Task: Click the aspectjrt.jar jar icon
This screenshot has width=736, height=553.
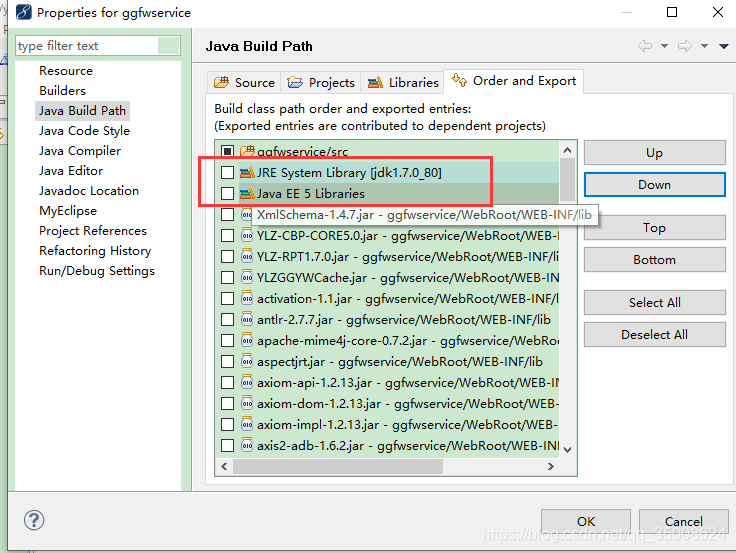Action: 247,361
